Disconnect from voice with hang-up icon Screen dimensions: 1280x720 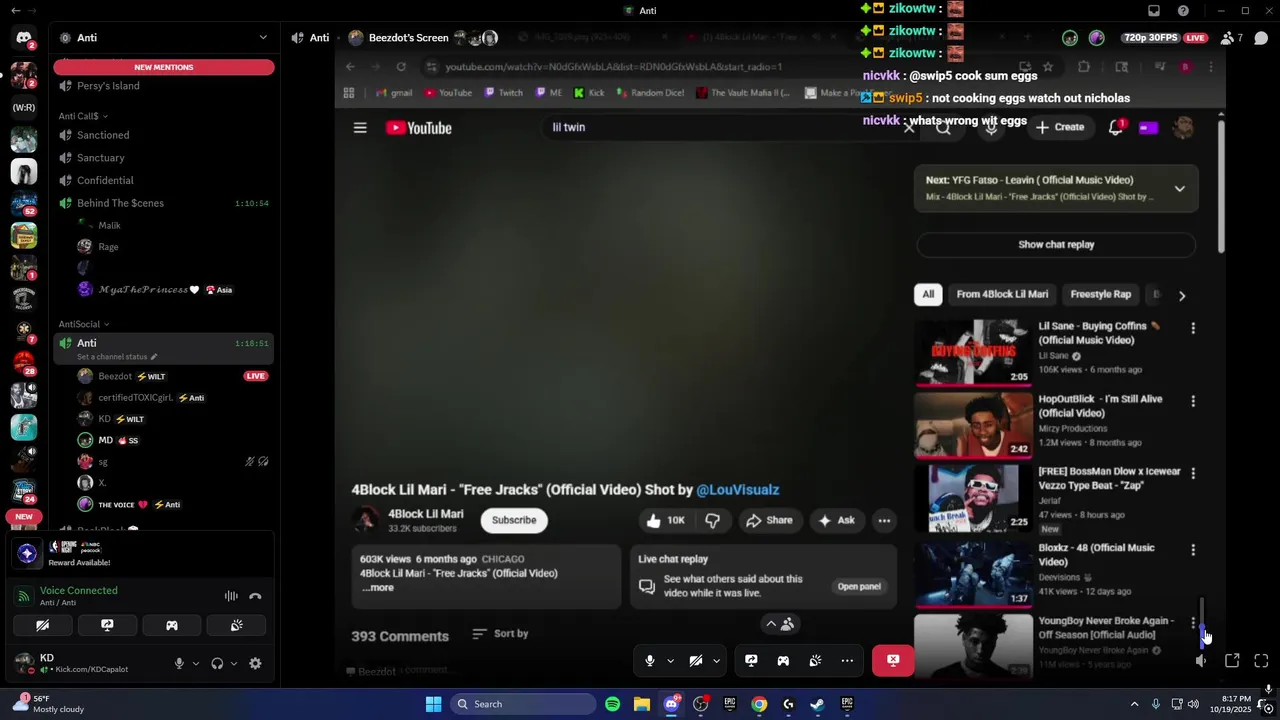tap(255, 596)
